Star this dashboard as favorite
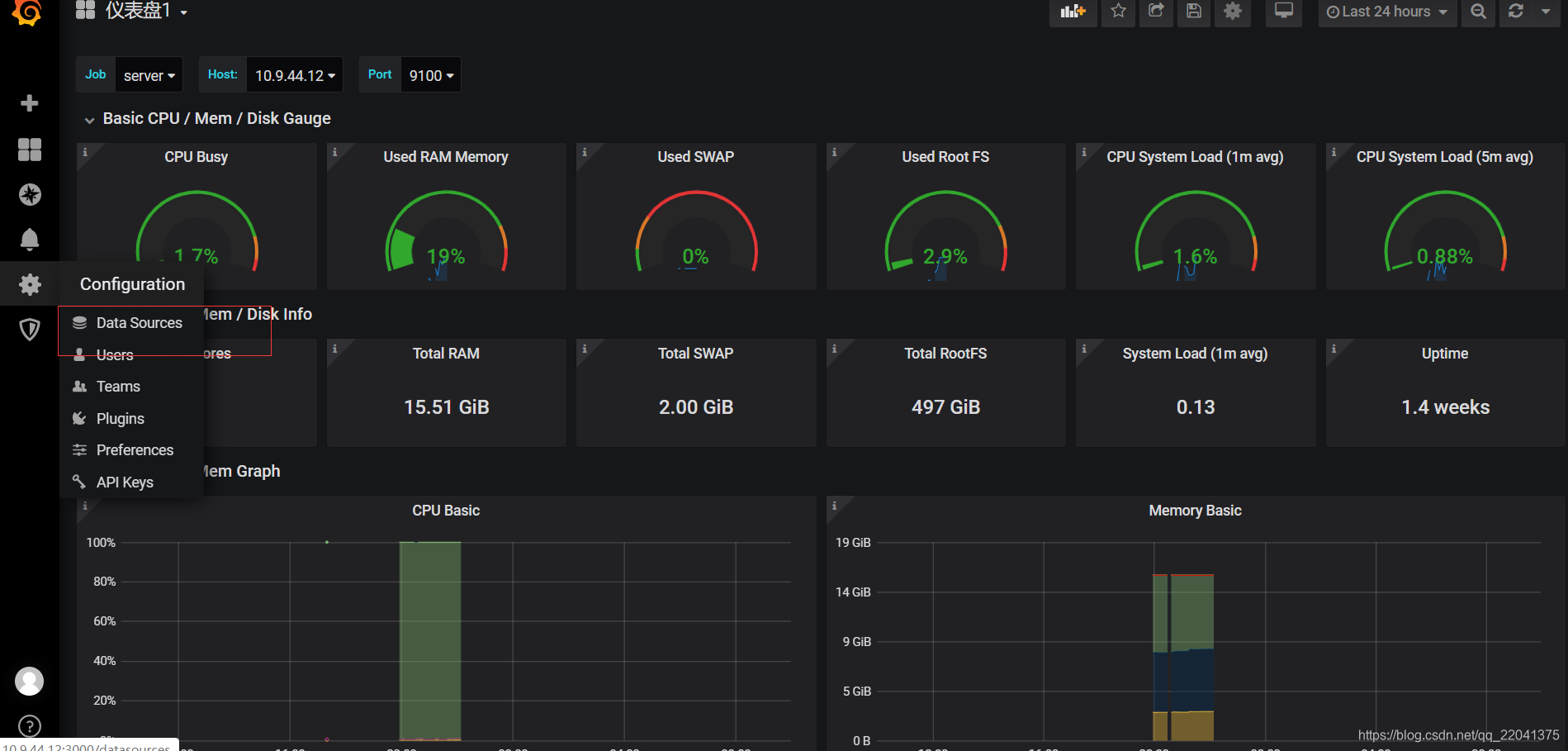This screenshot has height=751, width=1568. pos(1118,12)
